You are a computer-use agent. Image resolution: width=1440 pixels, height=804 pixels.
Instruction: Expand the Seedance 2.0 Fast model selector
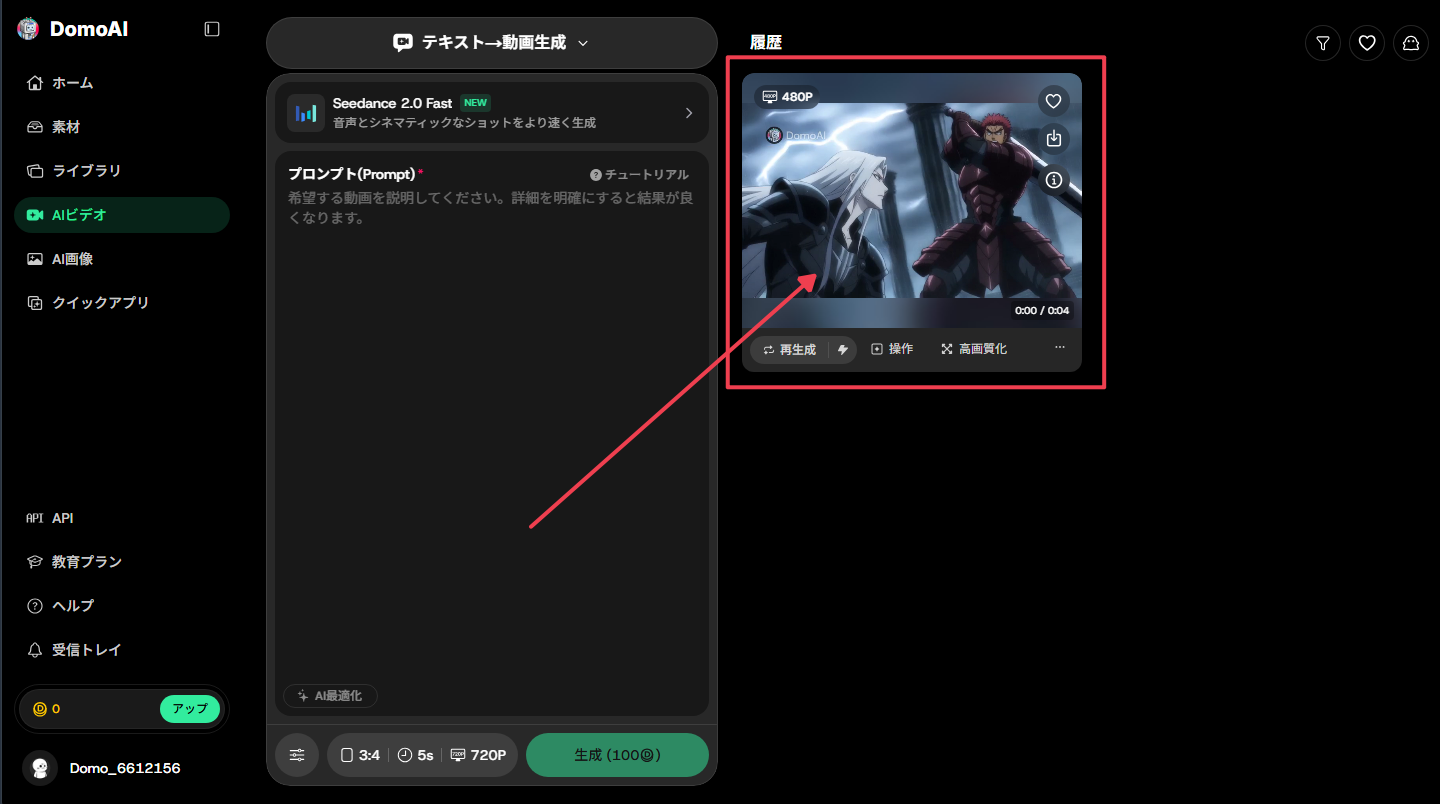[x=492, y=112]
